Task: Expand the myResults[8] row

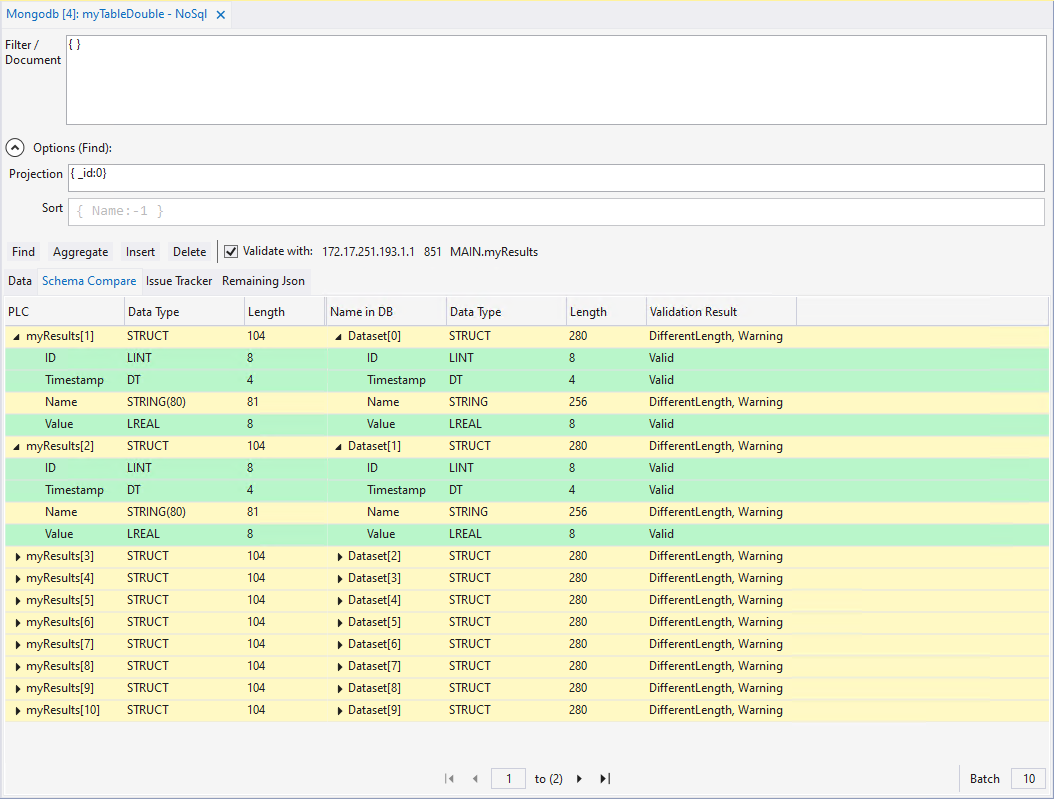Action: 17,667
